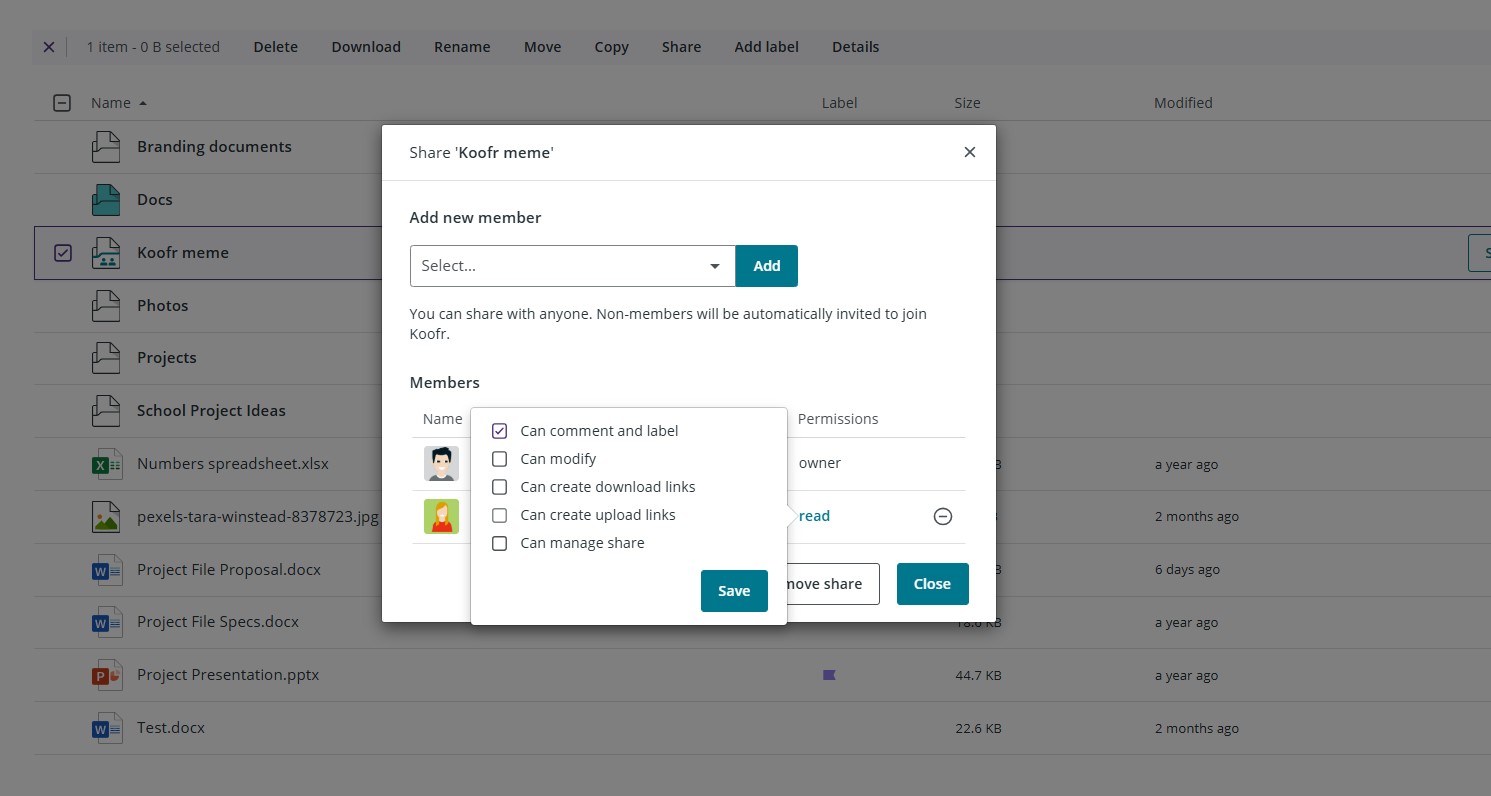Remove the member with the minus icon
This screenshot has width=1491, height=796.
(x=942, y=517)
